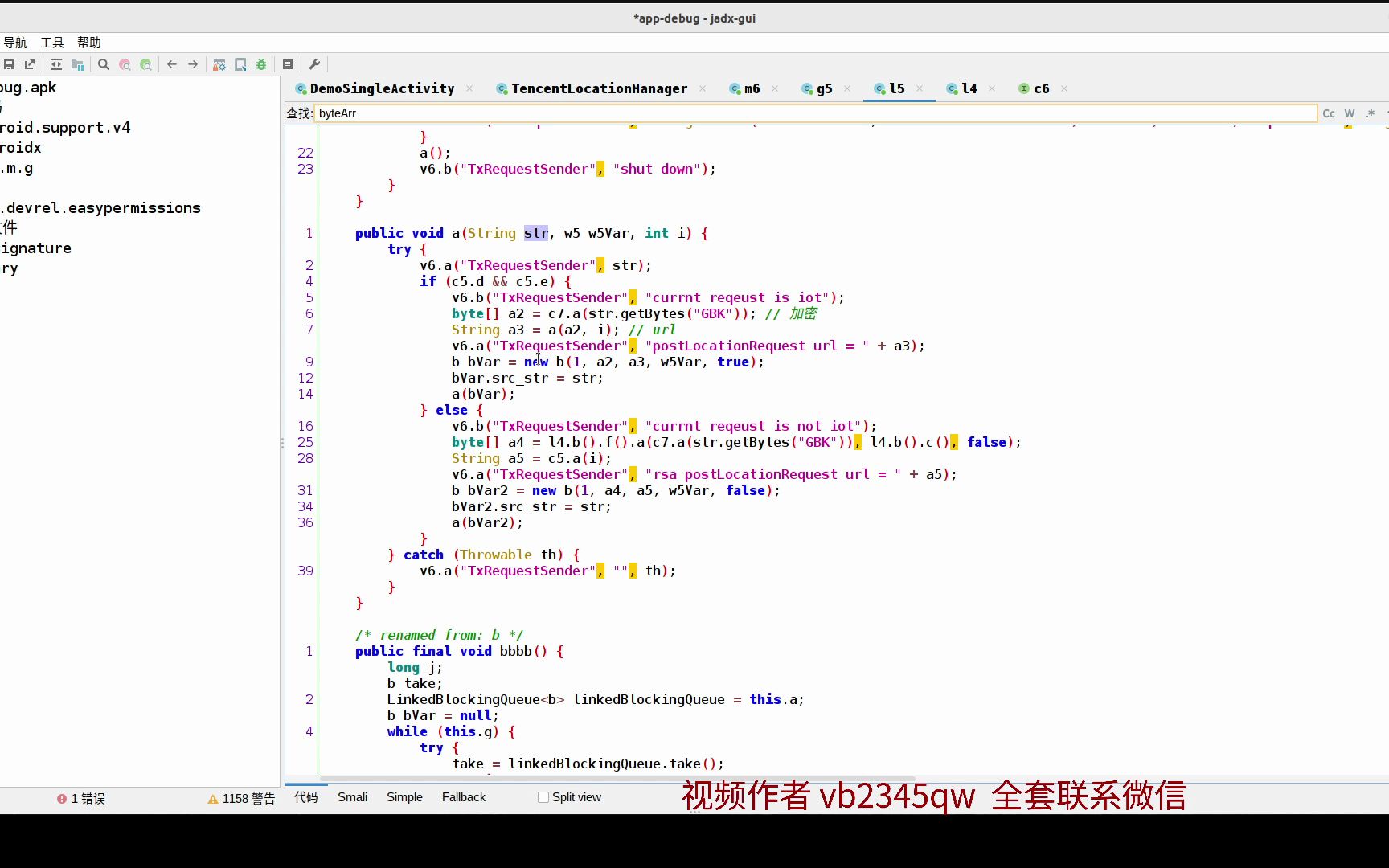This screenshot has width=1389, height=868.
Task: Click the Save project icon
Action: (x=9, y=64)
